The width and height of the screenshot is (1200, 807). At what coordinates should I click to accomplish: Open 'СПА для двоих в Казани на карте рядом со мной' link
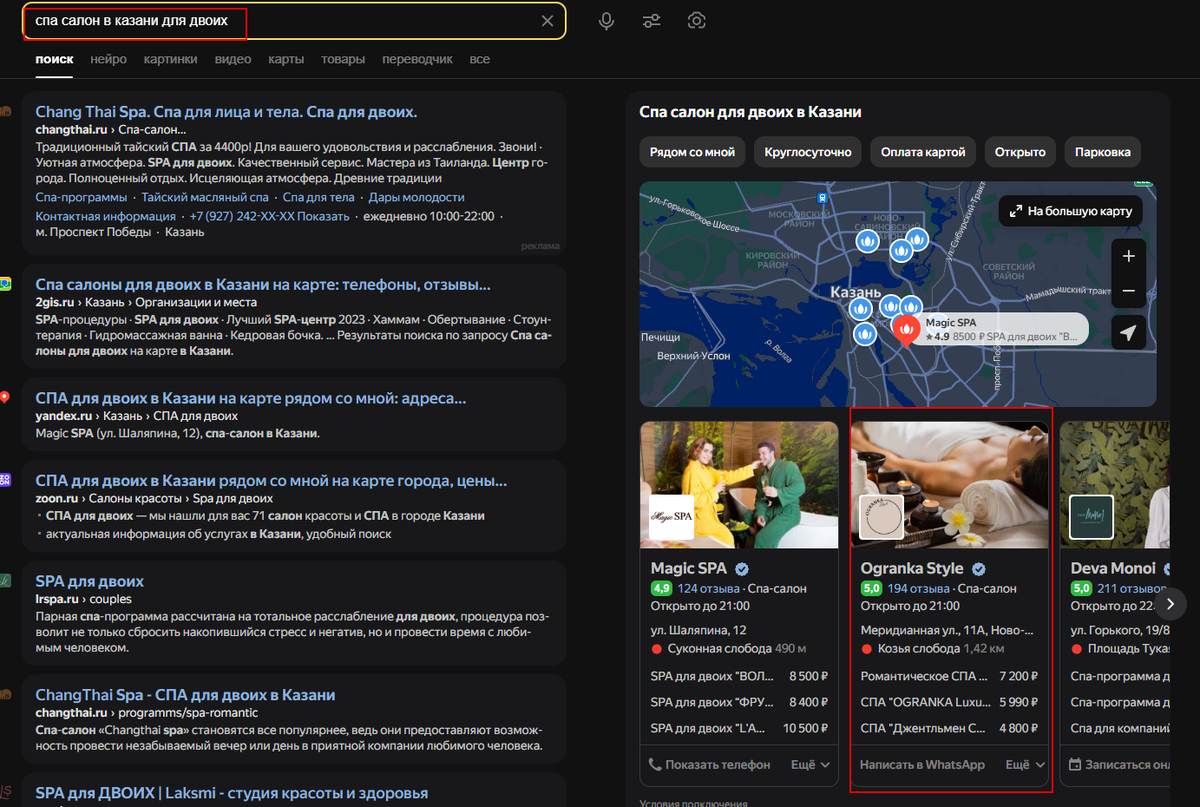pyautogui.click(x=251, y=398)
